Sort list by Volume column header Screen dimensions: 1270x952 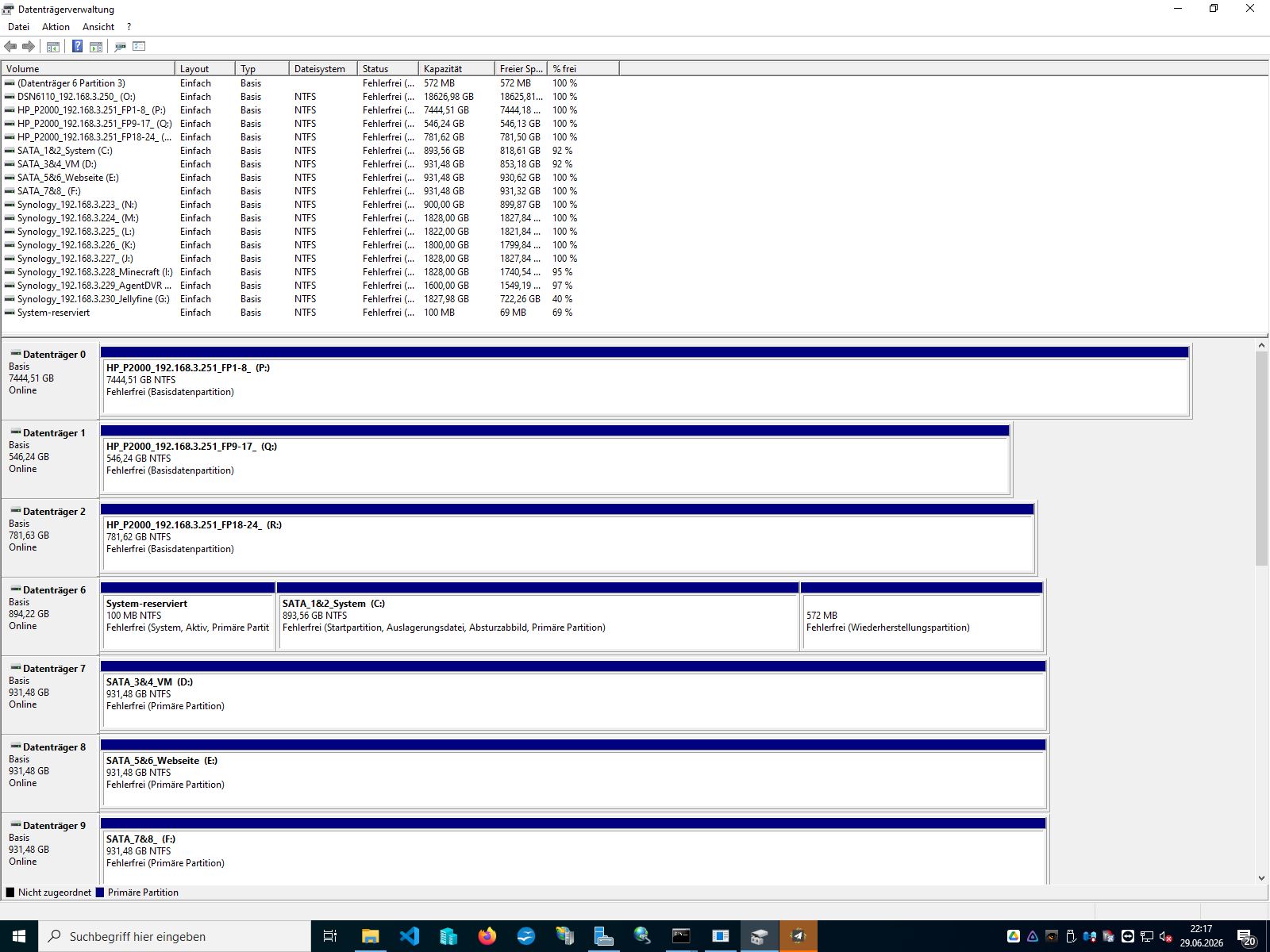click(x=87, y=69)
